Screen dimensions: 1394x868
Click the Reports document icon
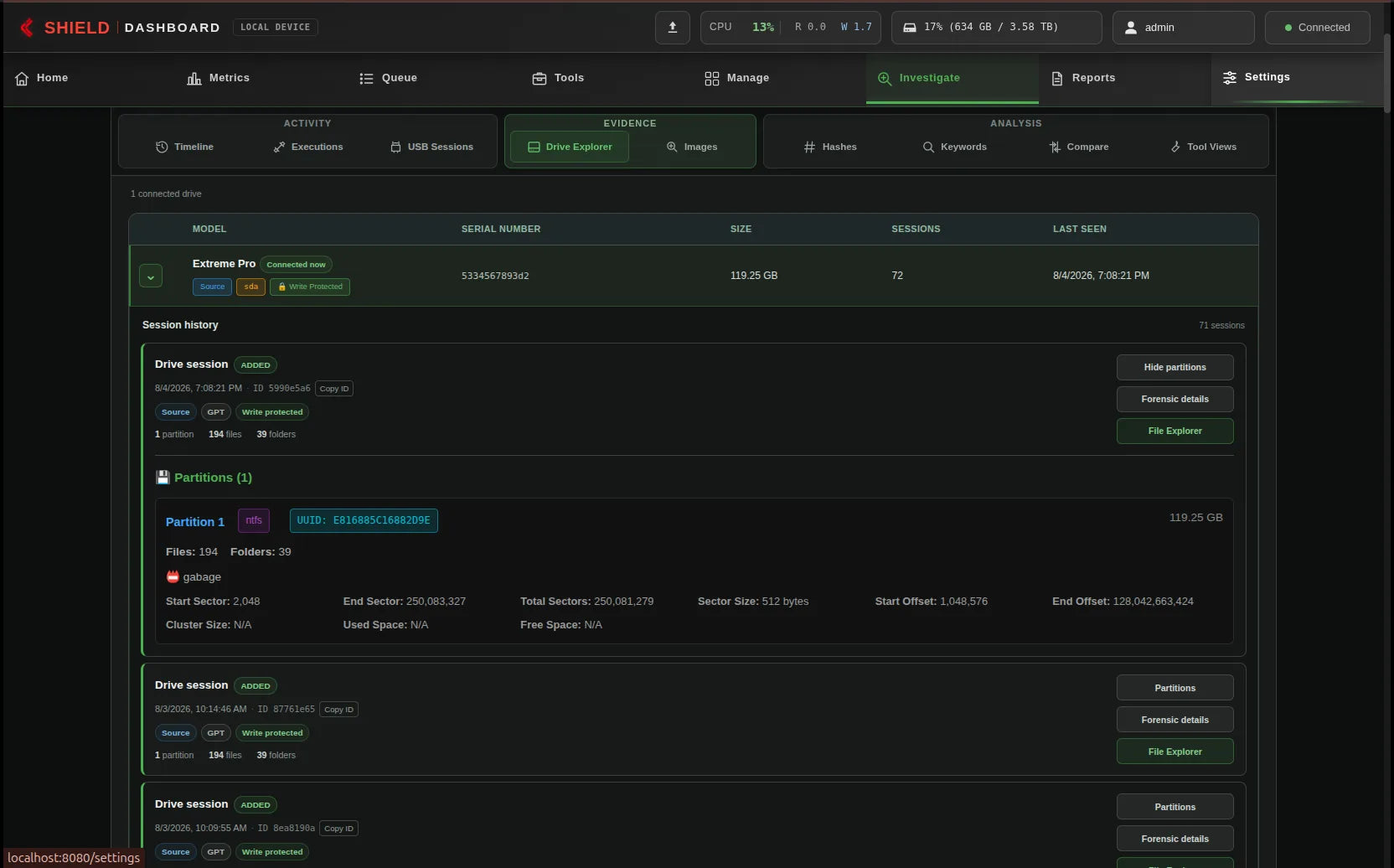[1057, 78]
